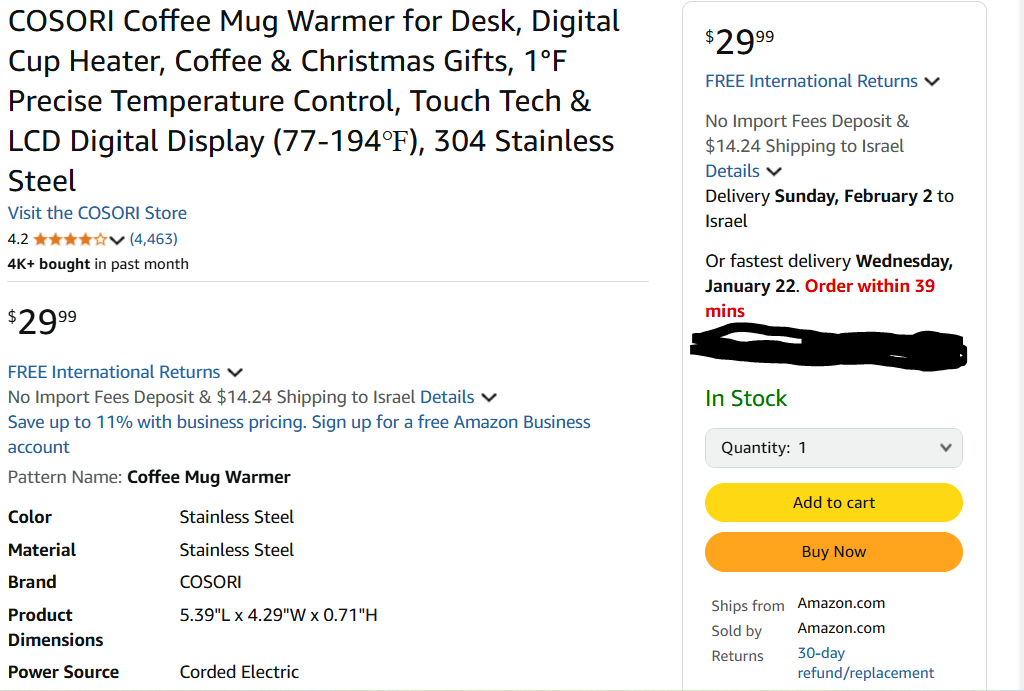Open Details link in the buy box
Image resolution: width=1024 pixels, height=691 pixels.
click(732, 171)
